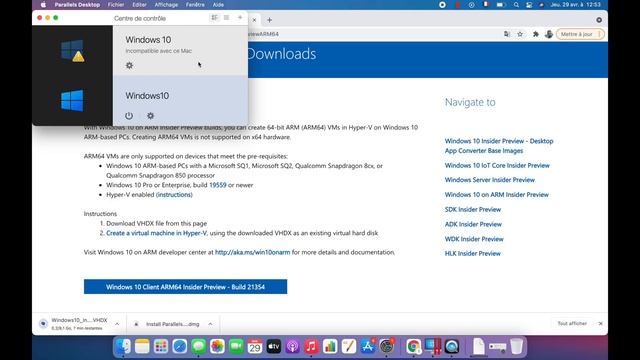Expand options for Windows10 VHDX download

[117, 324]
